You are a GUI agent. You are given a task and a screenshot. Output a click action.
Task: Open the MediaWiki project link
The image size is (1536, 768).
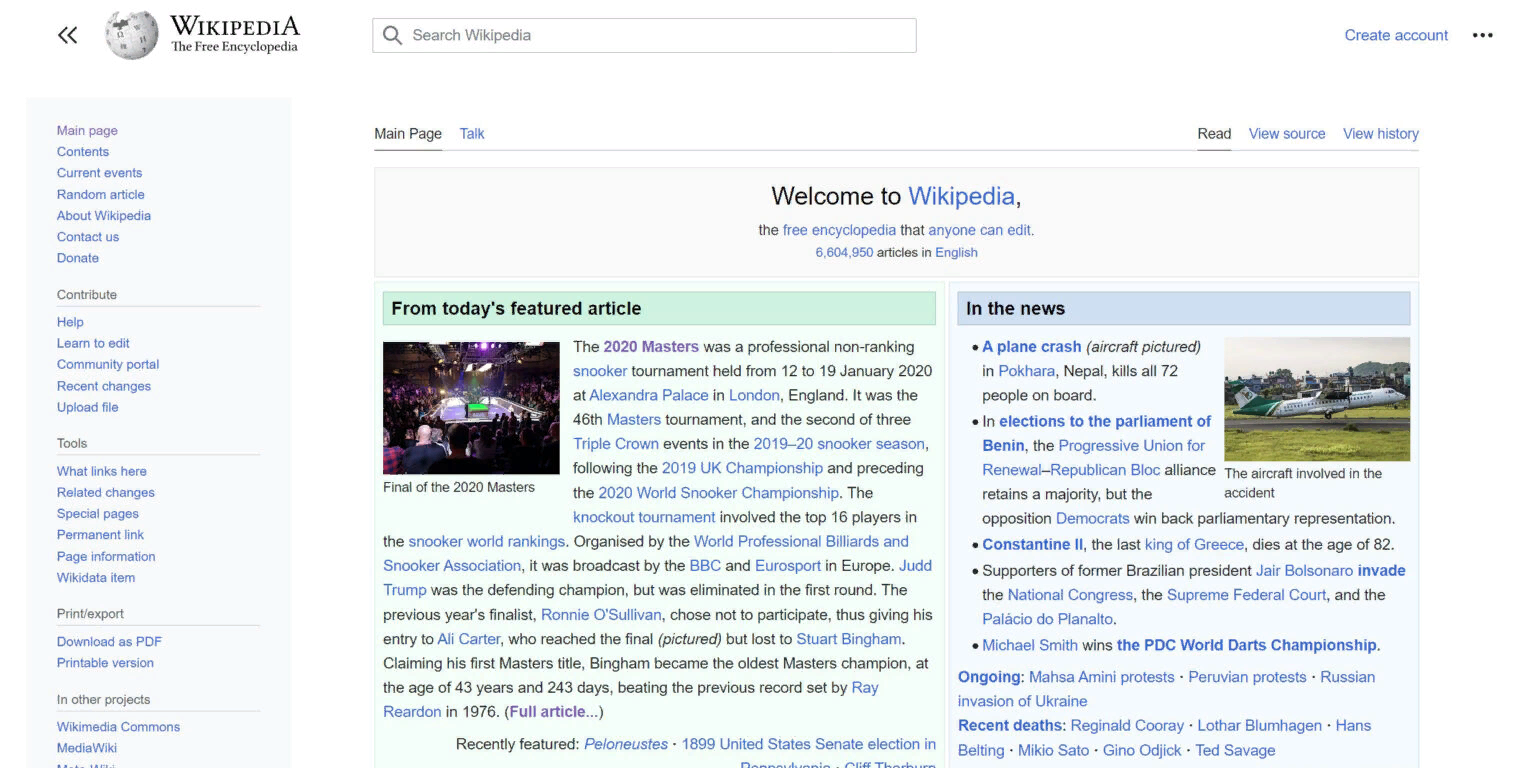[87, 748]
